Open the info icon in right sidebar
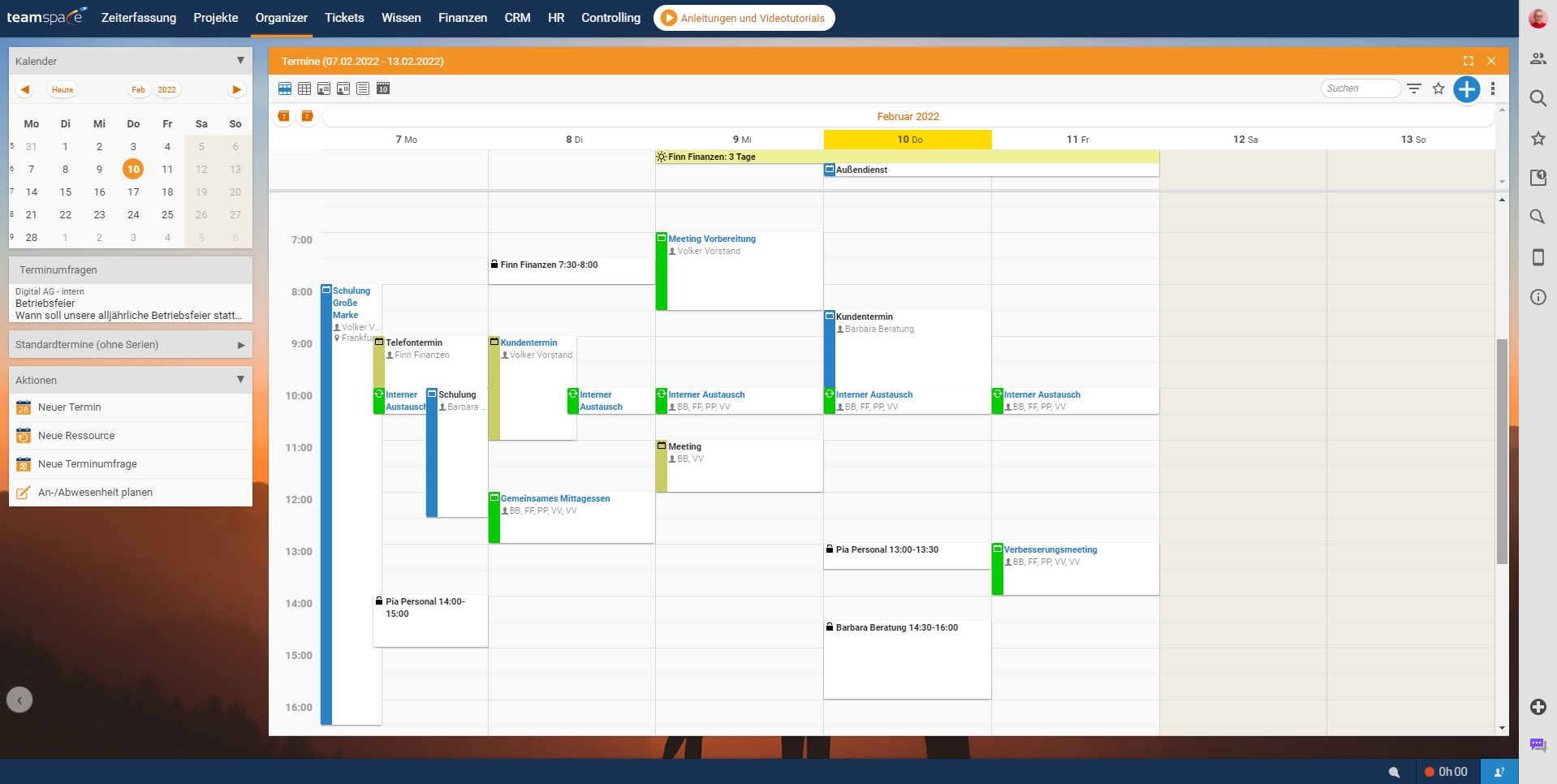The width and height of the screenshot is (1557, 784). [1538, 297]
